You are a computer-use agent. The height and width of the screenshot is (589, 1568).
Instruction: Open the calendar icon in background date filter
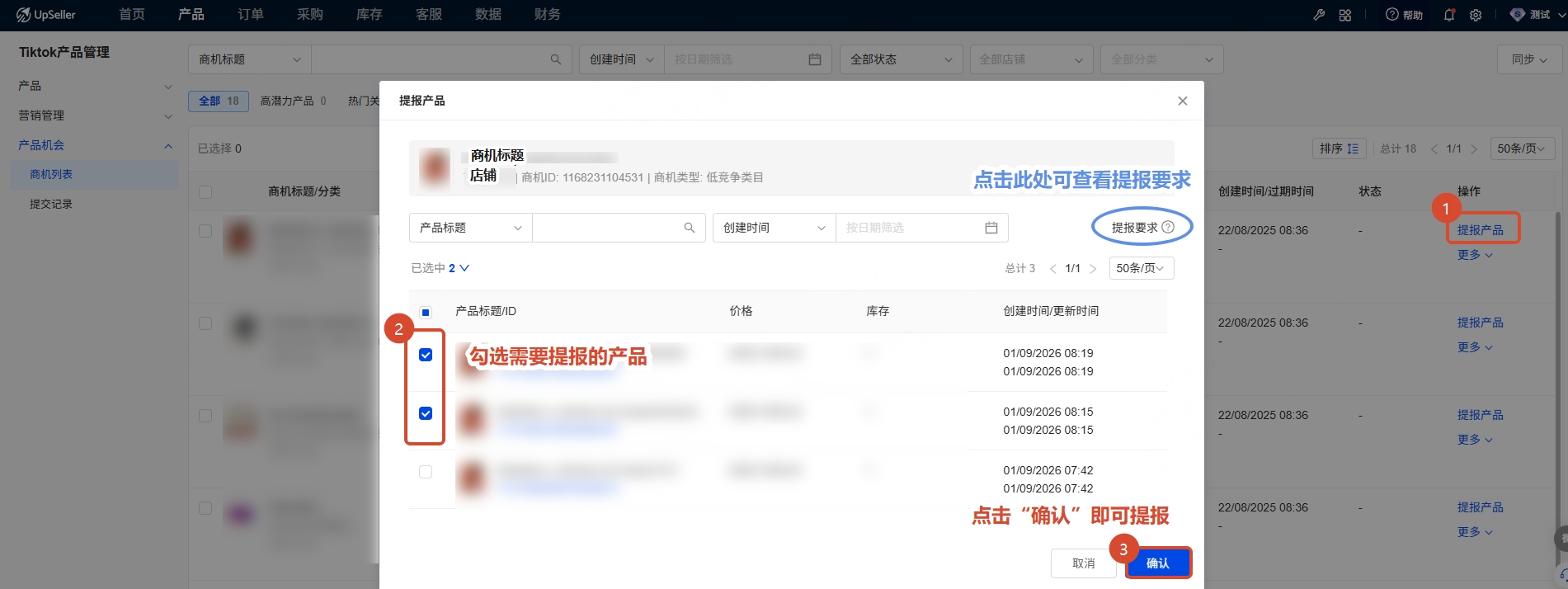815,59
